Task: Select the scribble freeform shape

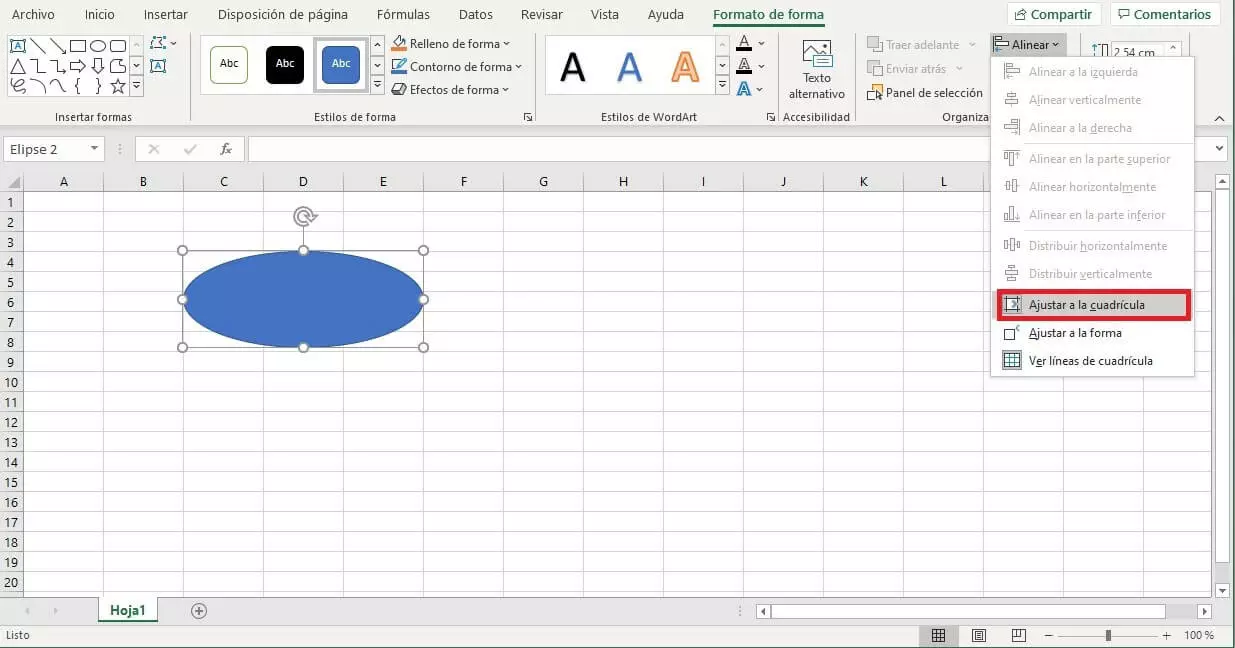Action: [18, 86]
